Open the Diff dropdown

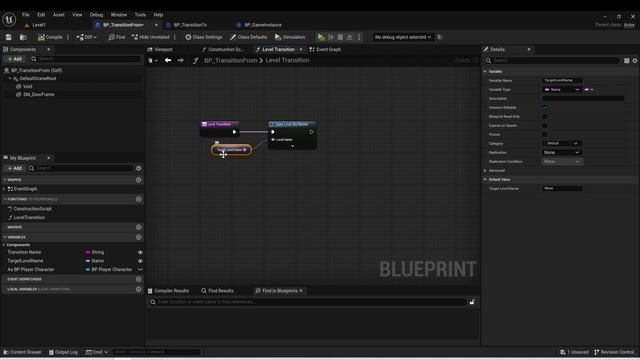coord(86,37)
